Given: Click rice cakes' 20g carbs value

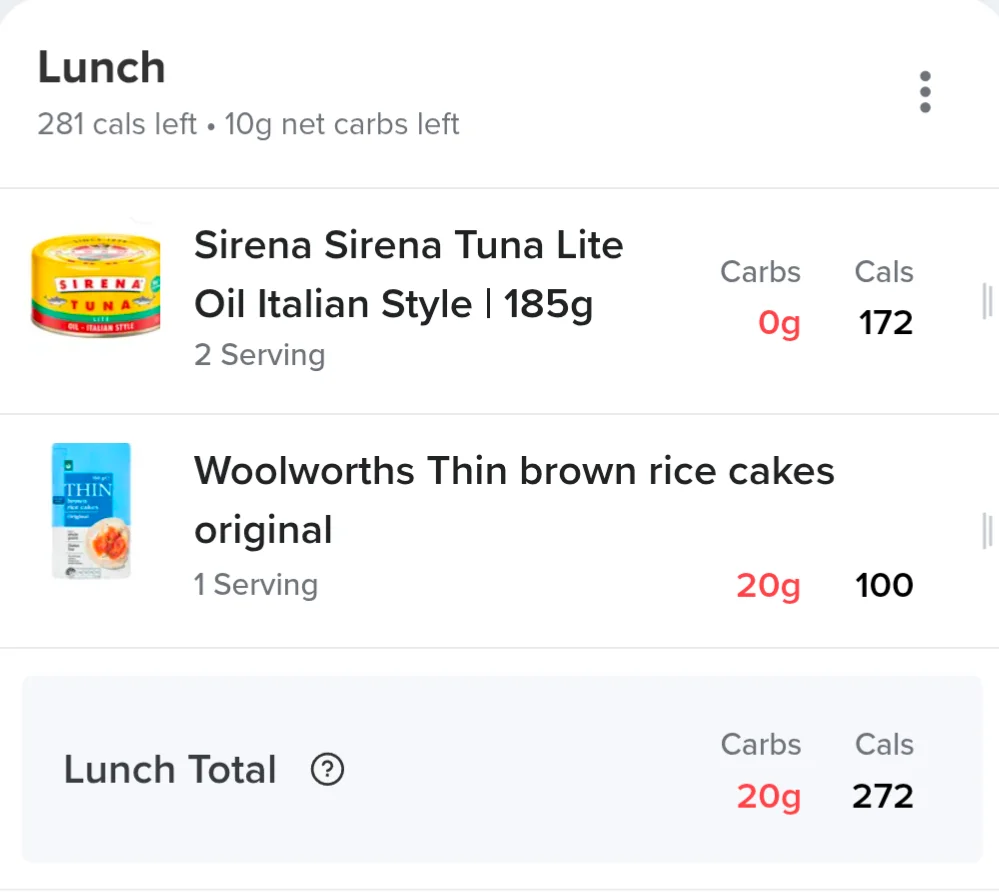Looking at the screenshot, I should (768, 586).
